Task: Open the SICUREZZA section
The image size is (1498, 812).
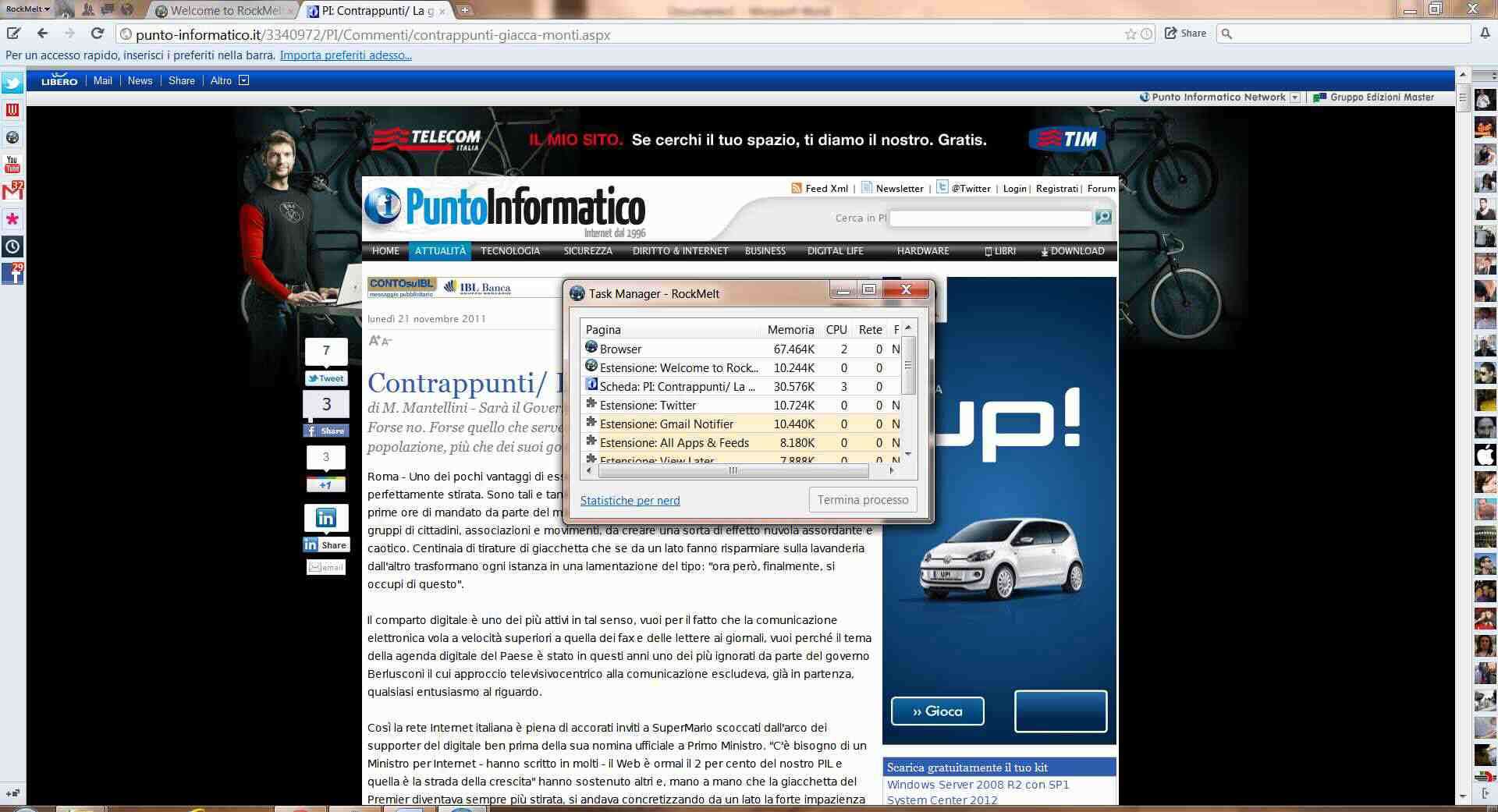Action: pyautogui.click(x=588, y=251)
